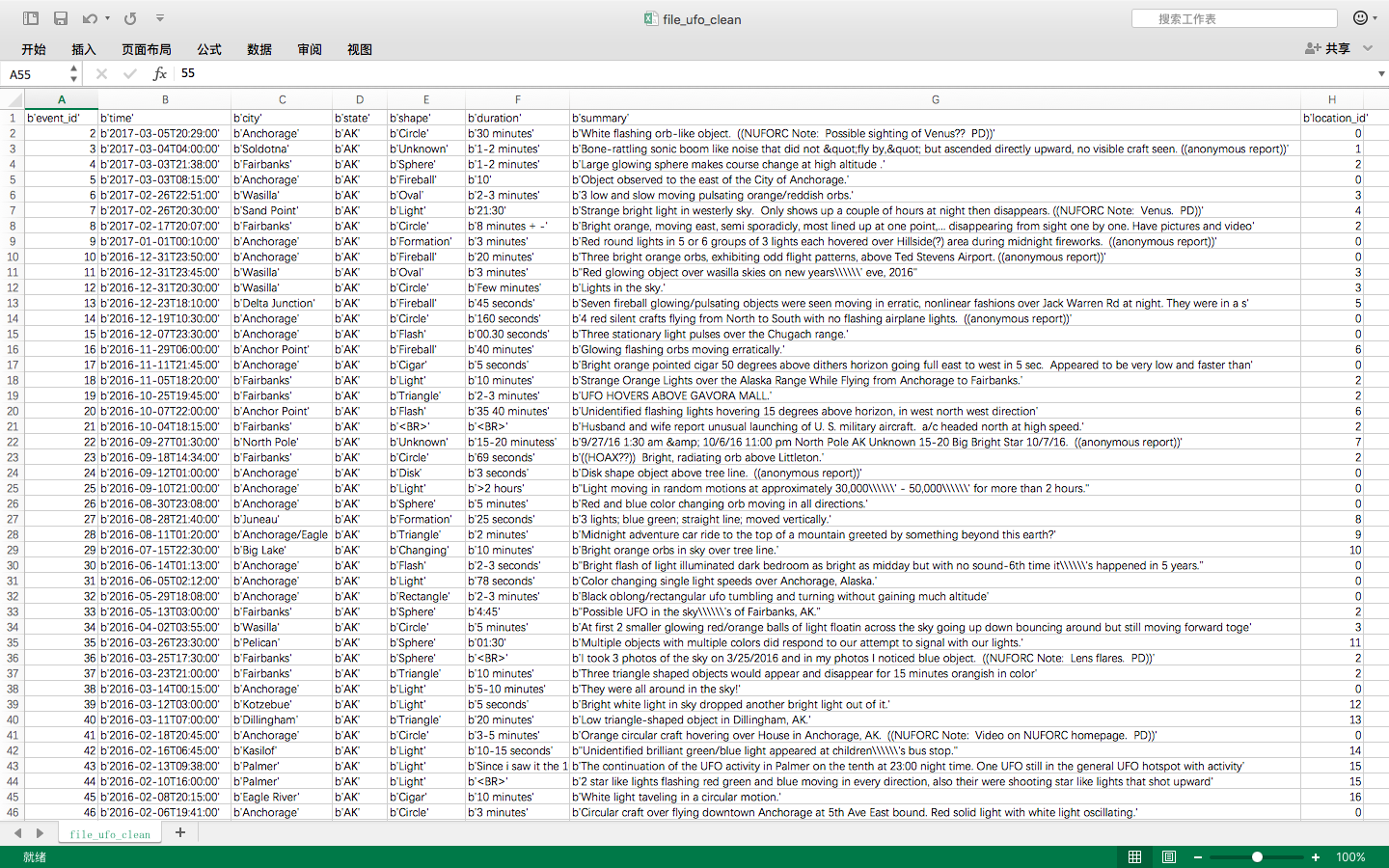Open the 插入 (Insert) ribbon tab
The image size is (1389, 868).
84,49
